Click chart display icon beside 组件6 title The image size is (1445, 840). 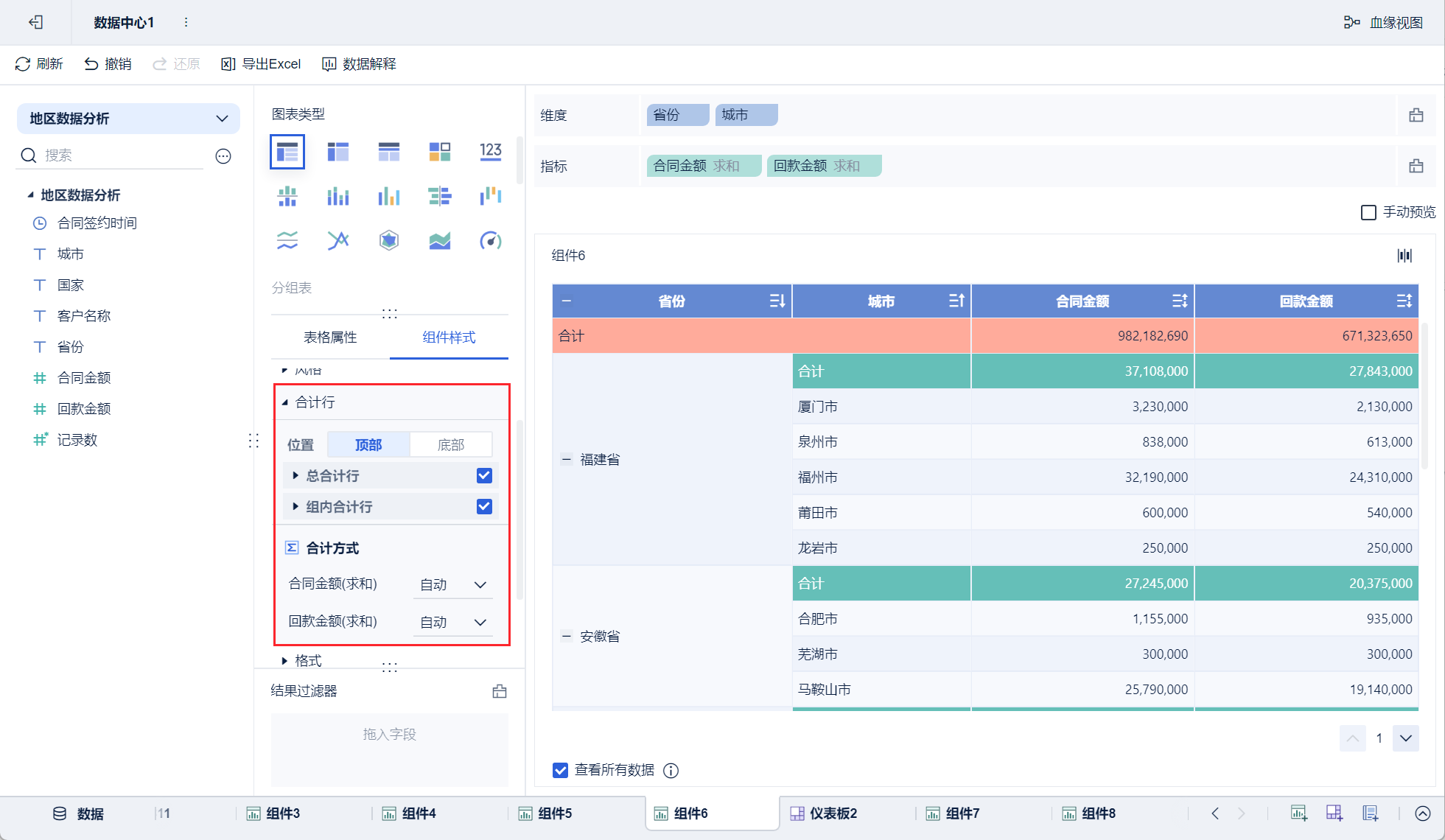1404,256
